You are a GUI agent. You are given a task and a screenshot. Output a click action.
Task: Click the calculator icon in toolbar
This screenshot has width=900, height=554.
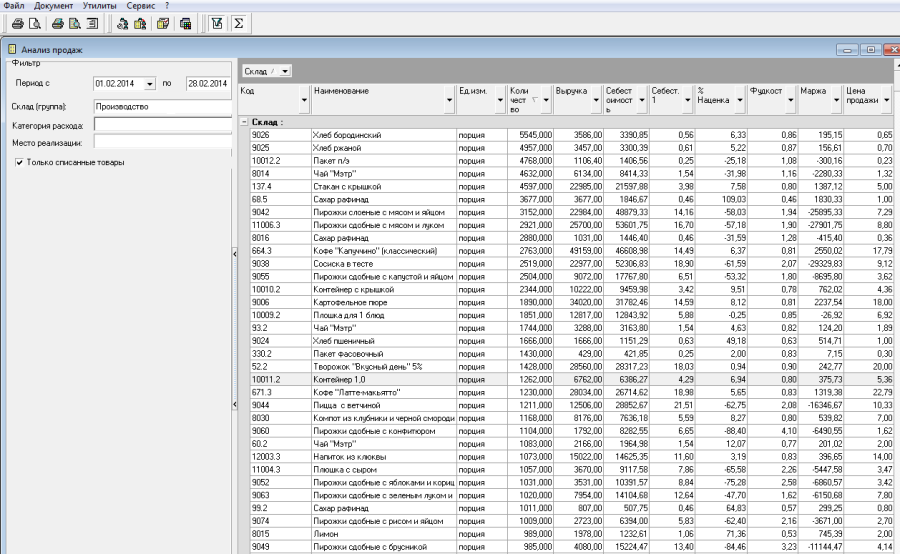pyautogui.click(x=185, y=23)
